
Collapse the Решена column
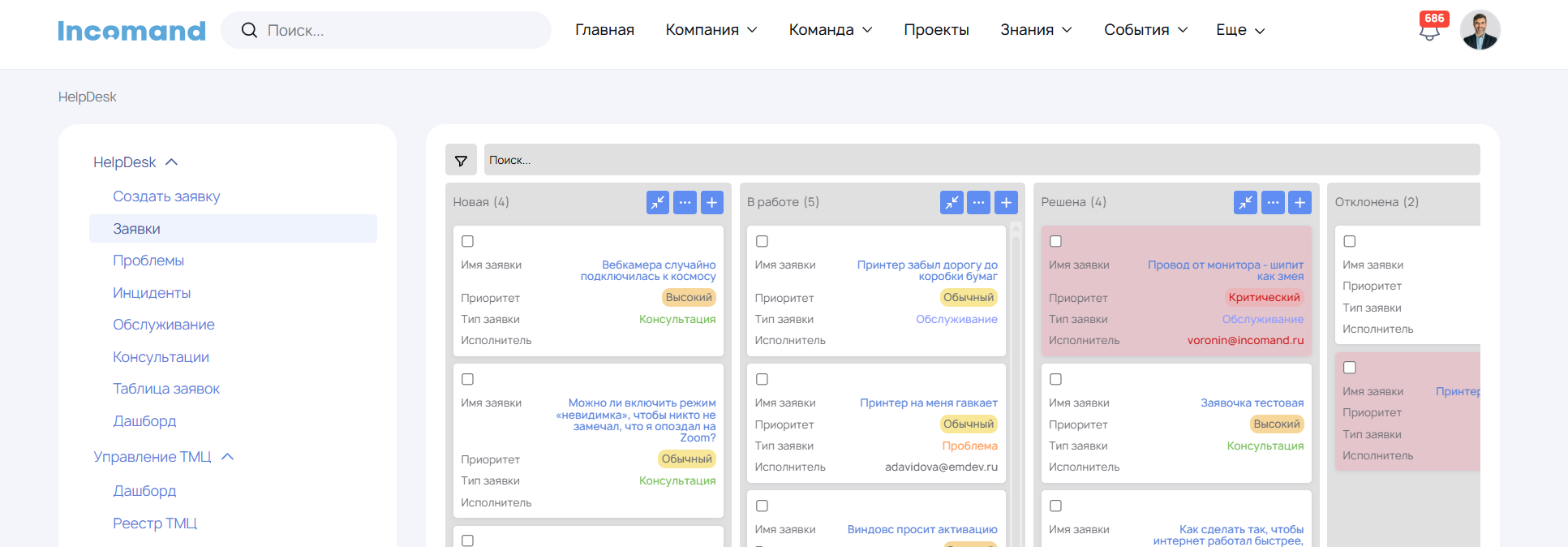pos(1245,202)
